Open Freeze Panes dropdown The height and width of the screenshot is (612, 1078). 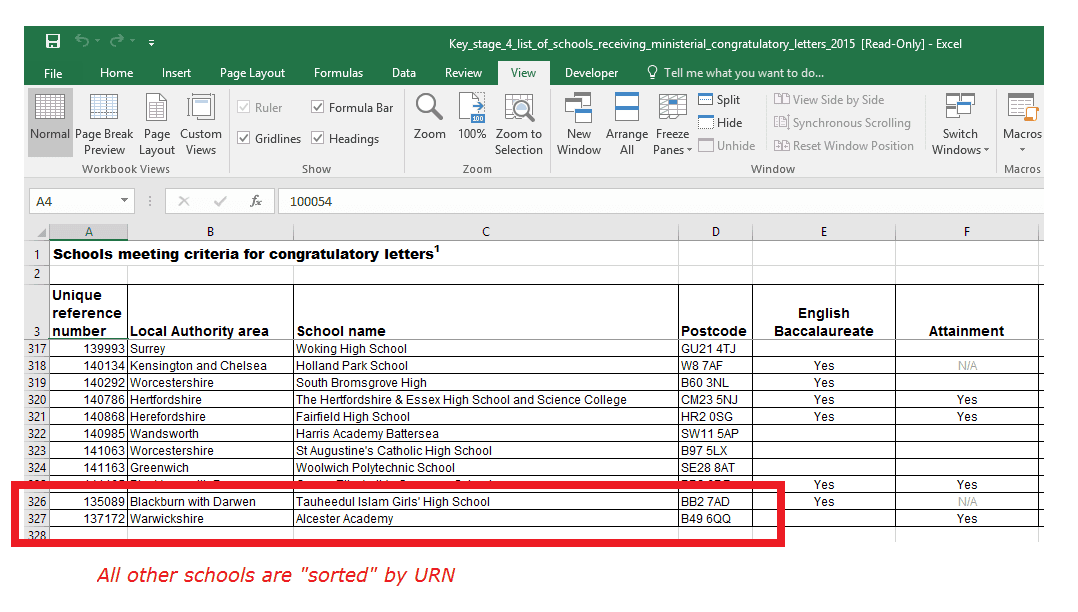point(672,124)
